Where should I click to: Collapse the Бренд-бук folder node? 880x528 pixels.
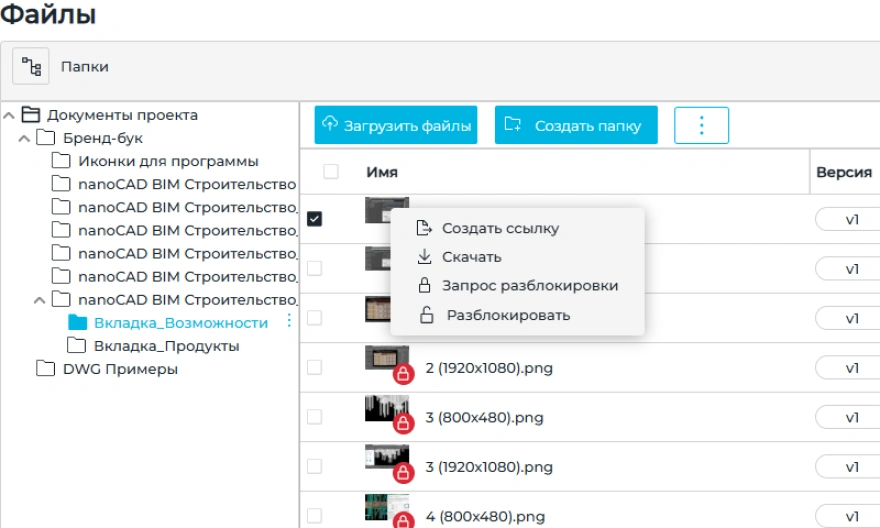point(24,138)
